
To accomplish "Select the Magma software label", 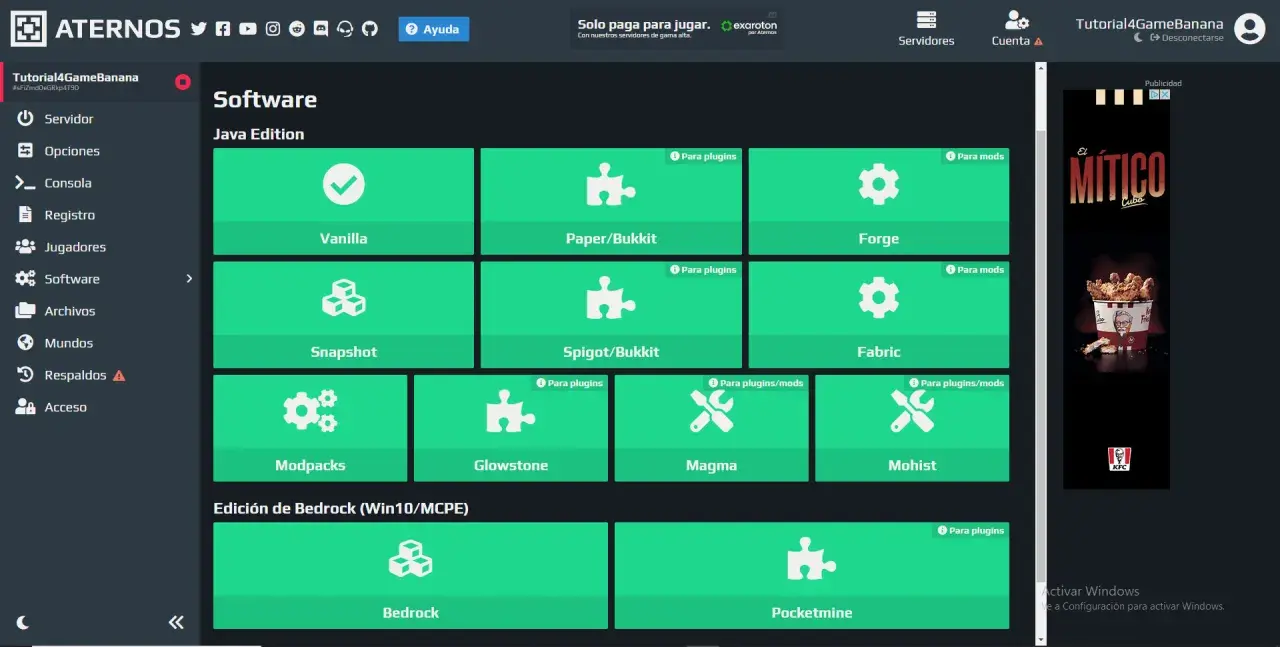I will [x=712, y=465].
